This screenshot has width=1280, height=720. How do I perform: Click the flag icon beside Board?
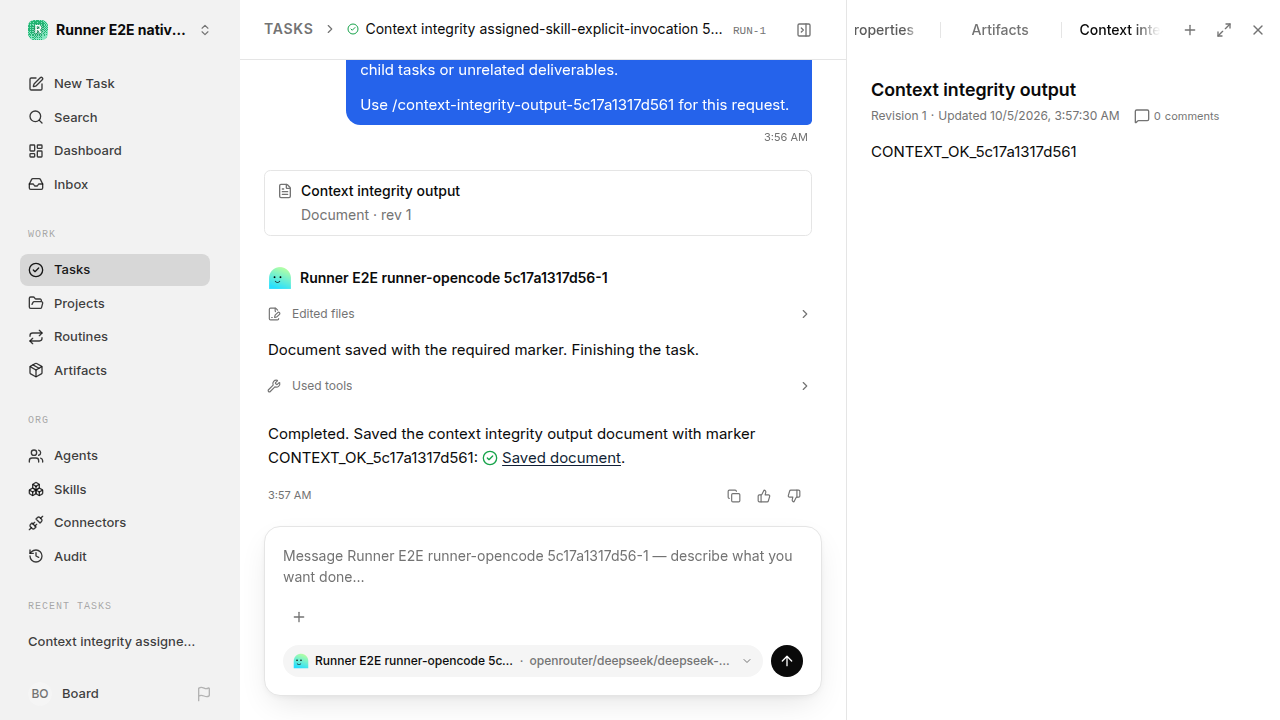point(204,693)
